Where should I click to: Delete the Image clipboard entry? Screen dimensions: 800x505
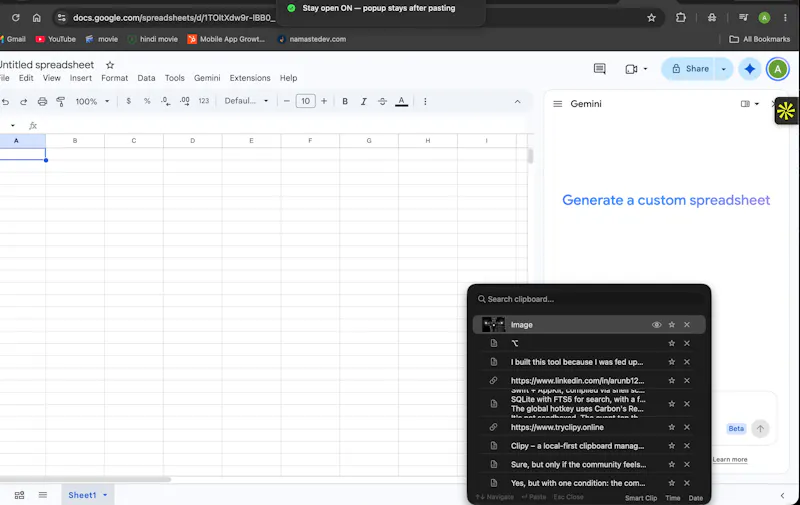pos(687,325)
